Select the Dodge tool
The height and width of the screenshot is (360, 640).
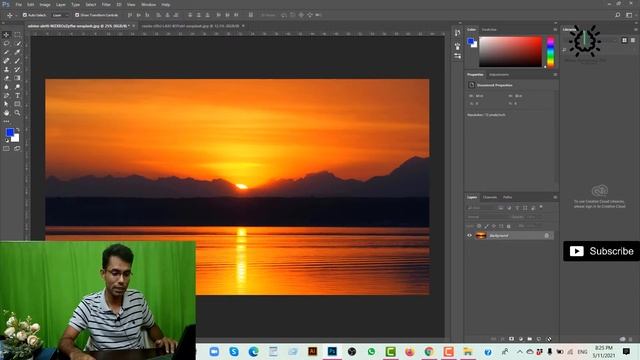pos(17,87)
